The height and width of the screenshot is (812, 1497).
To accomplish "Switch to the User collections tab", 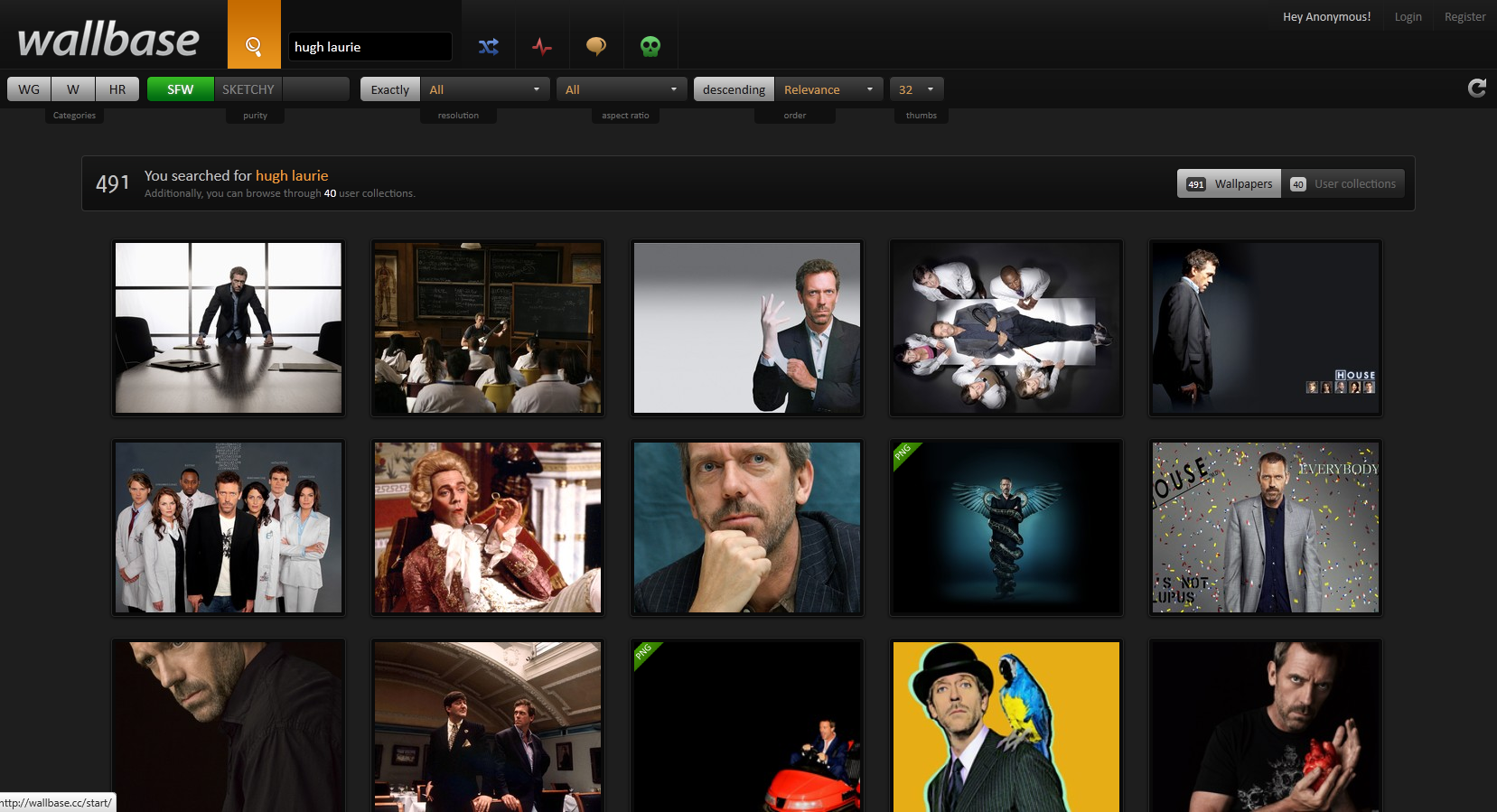I will (x=1343, y=183).
